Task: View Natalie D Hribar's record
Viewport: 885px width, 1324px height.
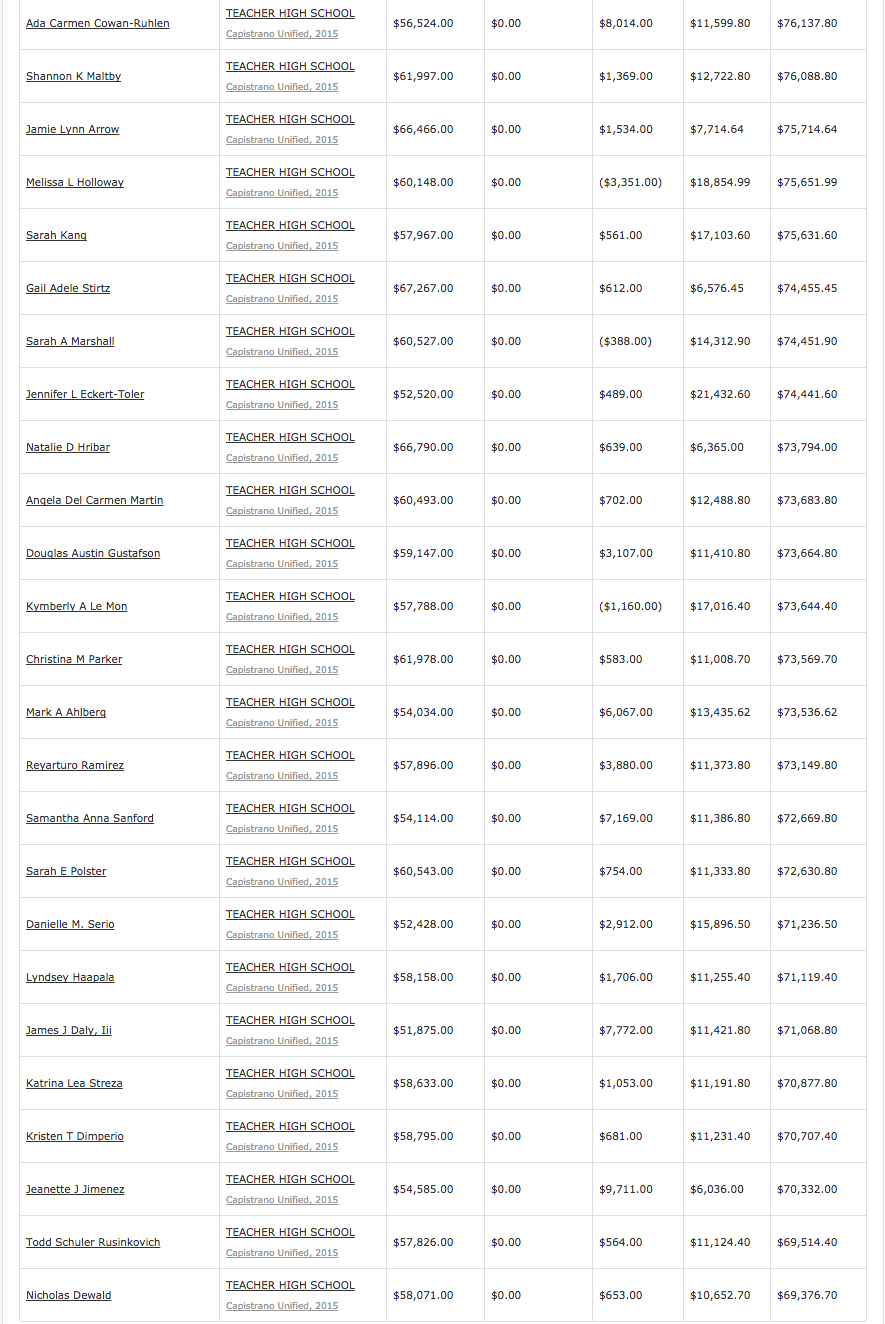Action: pyautogui.click(x=68, y=448)
